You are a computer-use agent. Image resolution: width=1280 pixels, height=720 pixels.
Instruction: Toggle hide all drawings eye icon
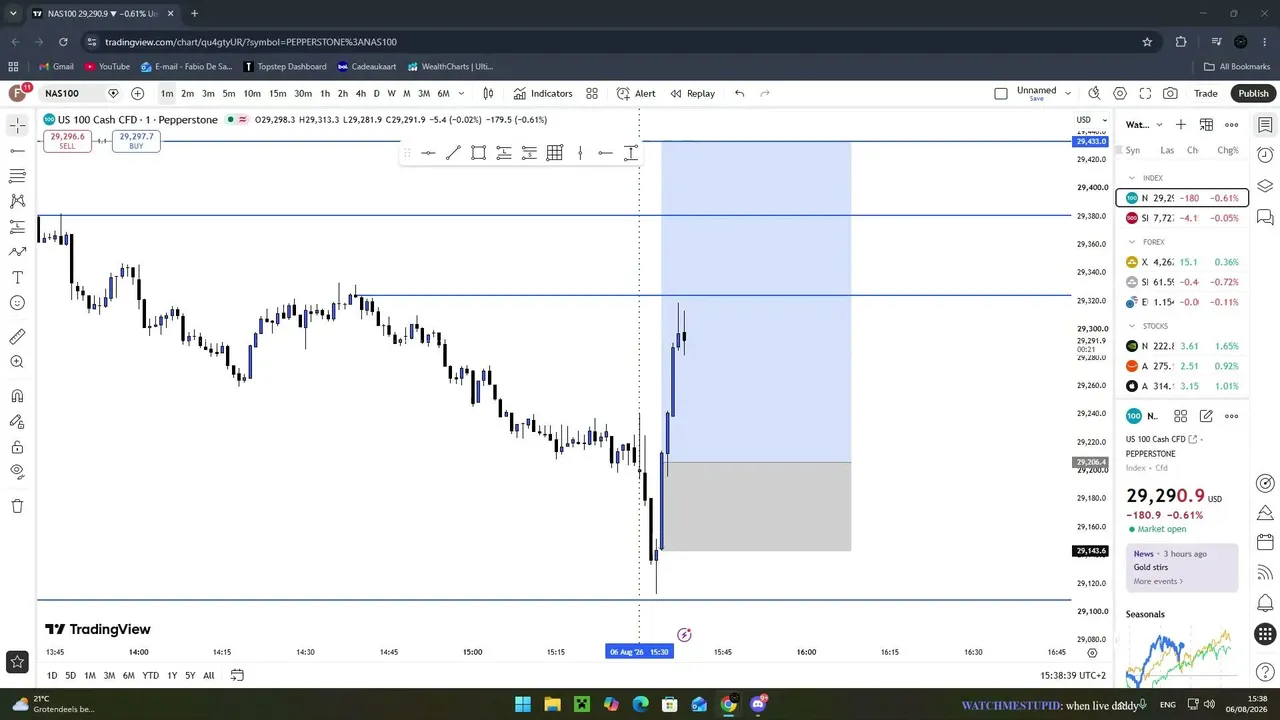[x=17, y=472]
